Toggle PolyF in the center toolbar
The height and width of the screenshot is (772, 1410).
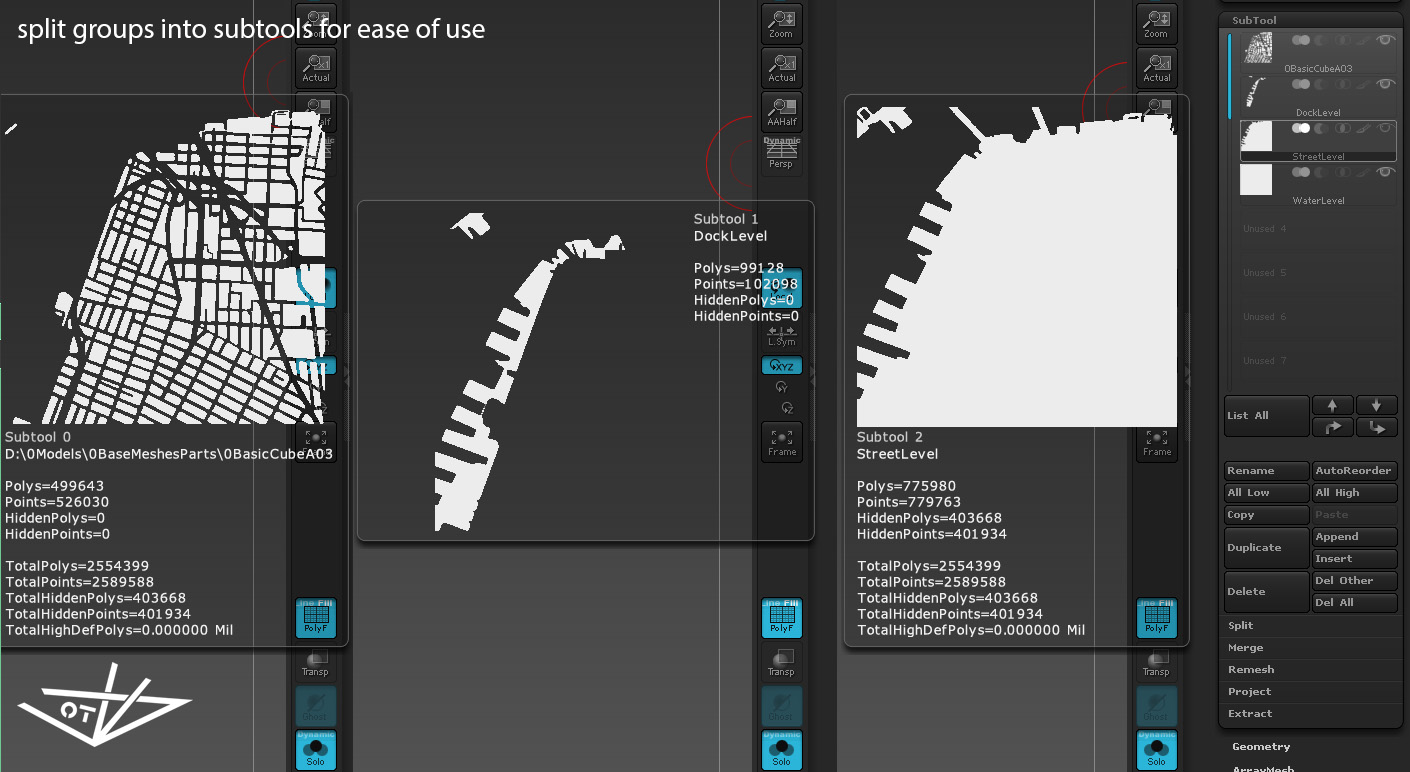point(782,617)
